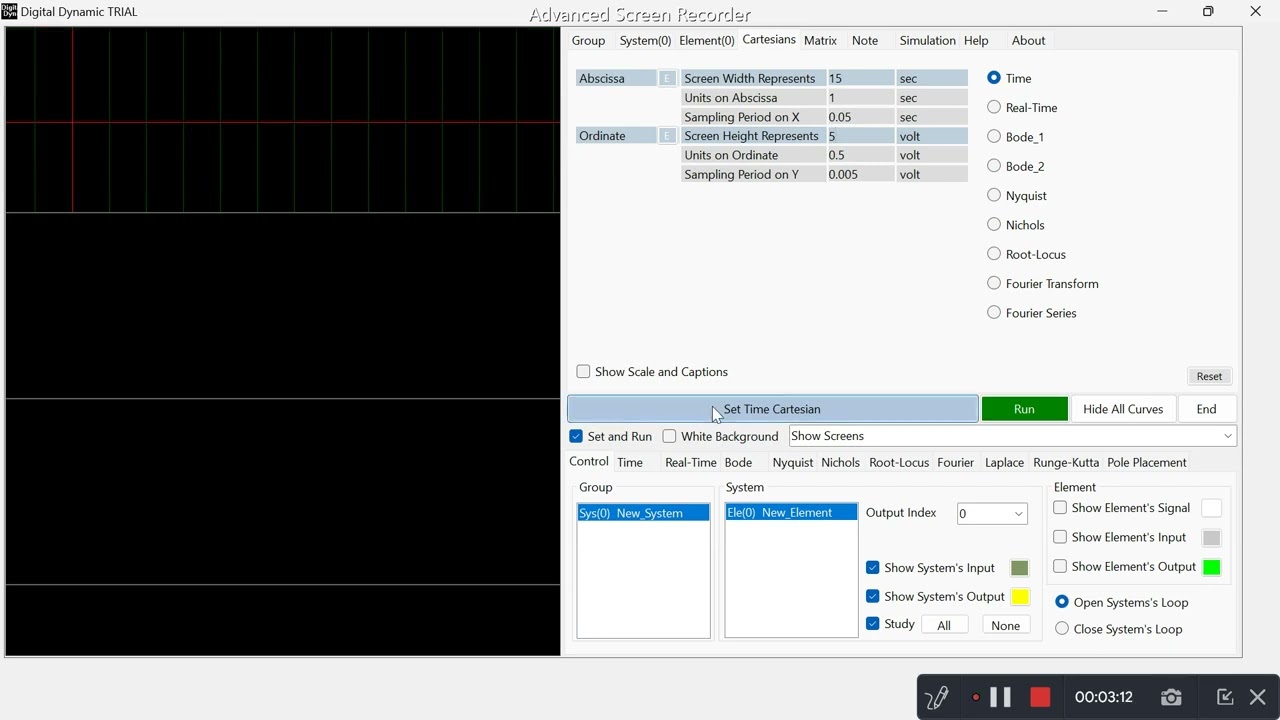Pause the screen recording
The height and width of the screenshot is (720, 1280).
1000,697
